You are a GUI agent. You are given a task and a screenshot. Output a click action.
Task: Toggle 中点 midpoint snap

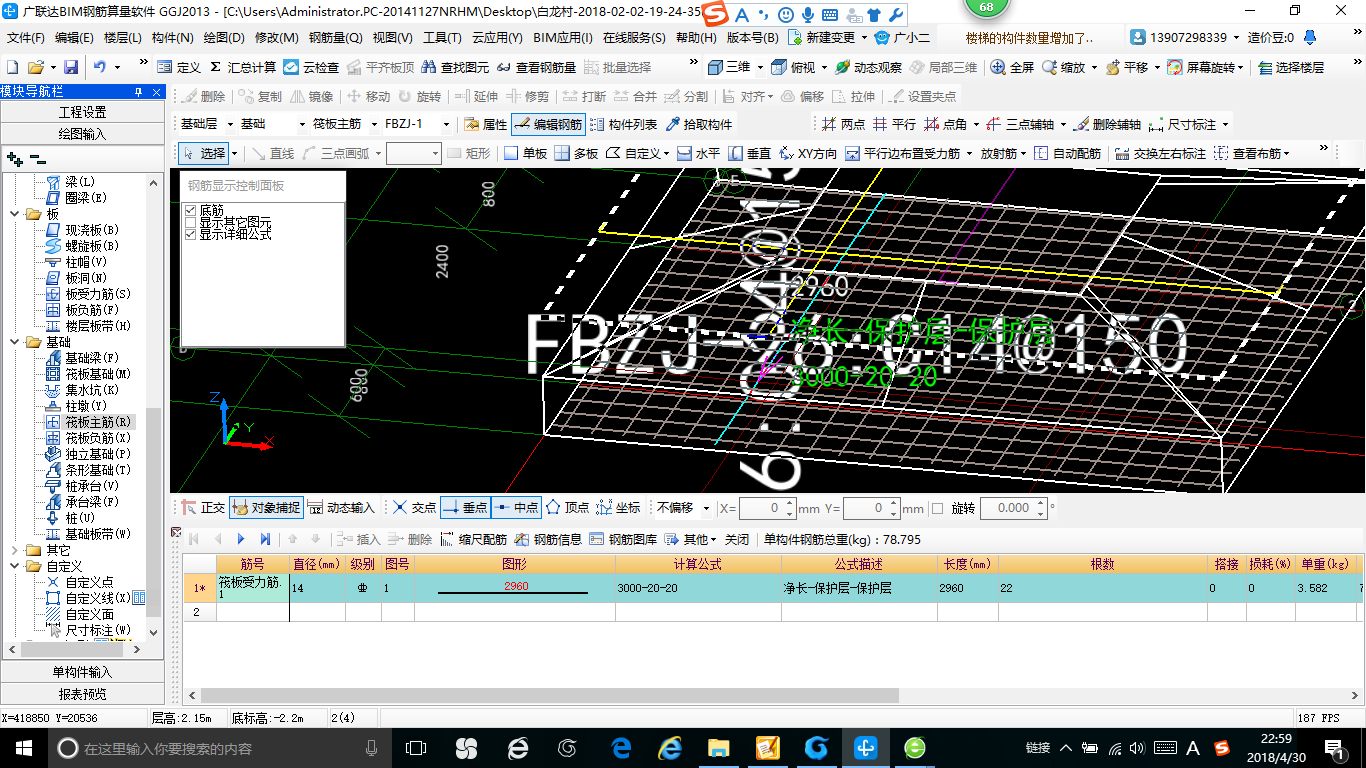point(516,508)
